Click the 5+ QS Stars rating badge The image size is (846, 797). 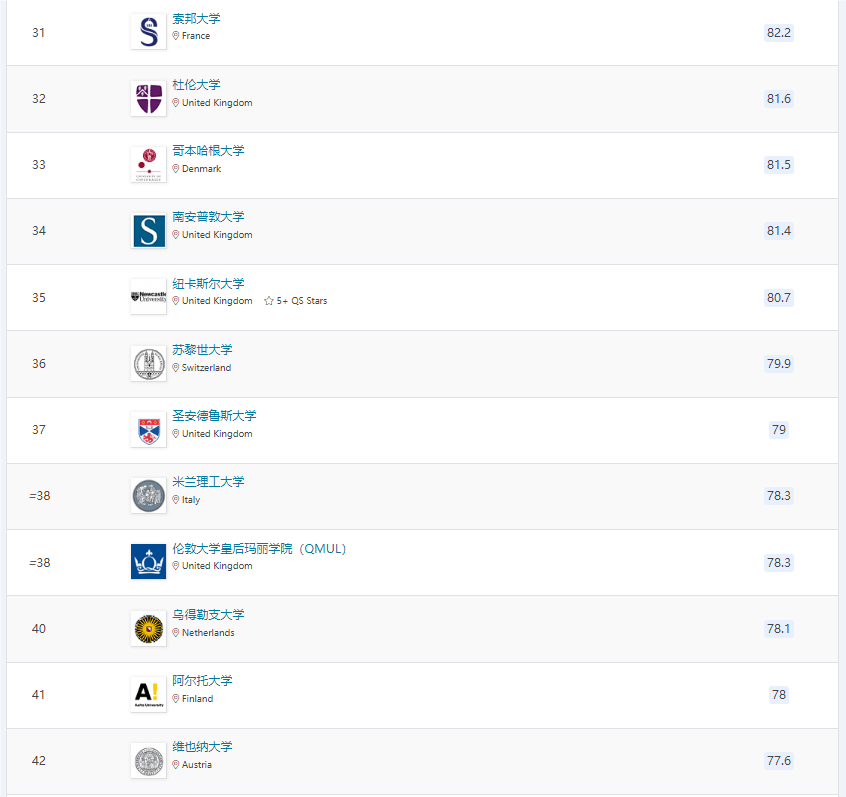[x=296, y=301]
